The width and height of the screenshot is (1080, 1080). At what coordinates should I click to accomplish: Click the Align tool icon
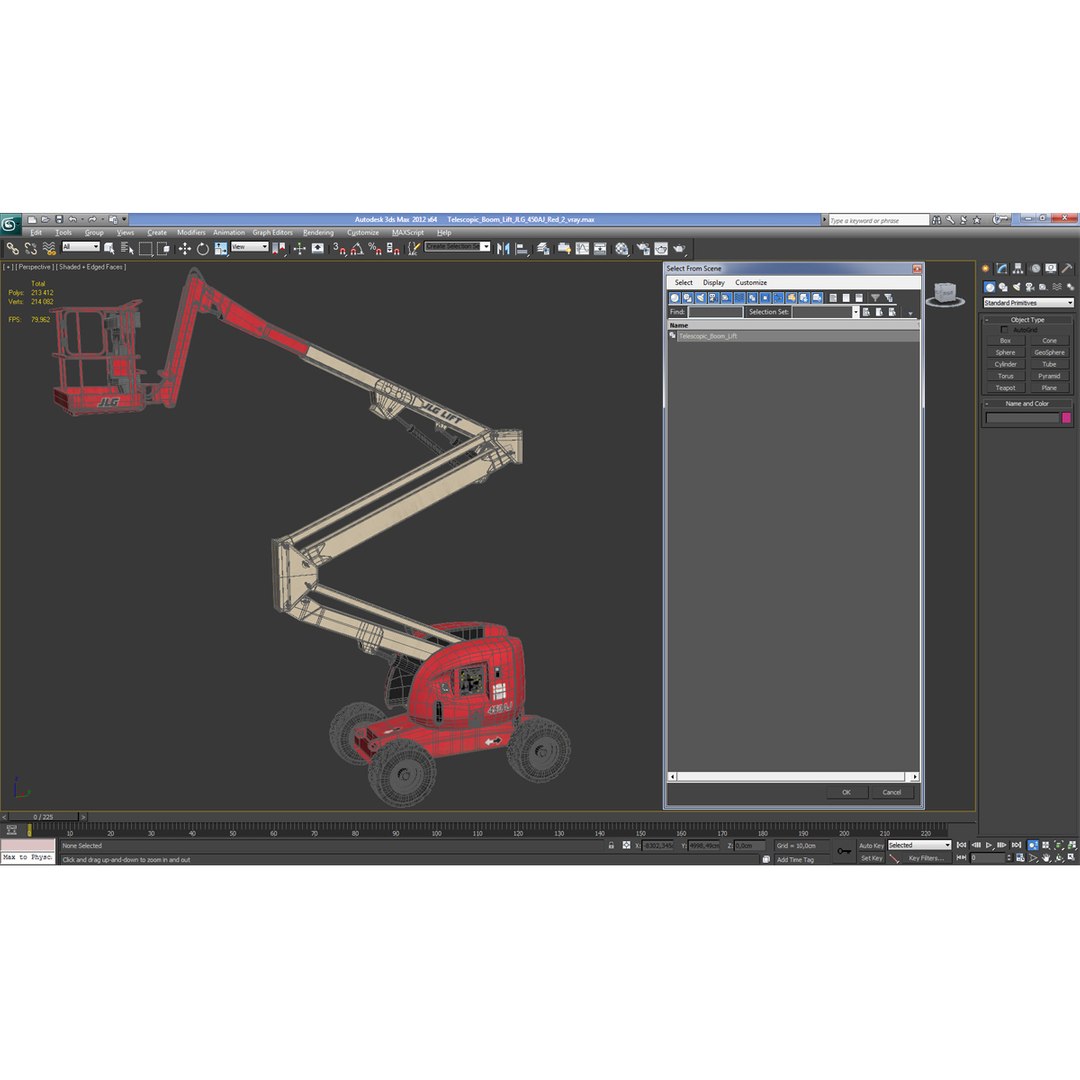(521, 249)
